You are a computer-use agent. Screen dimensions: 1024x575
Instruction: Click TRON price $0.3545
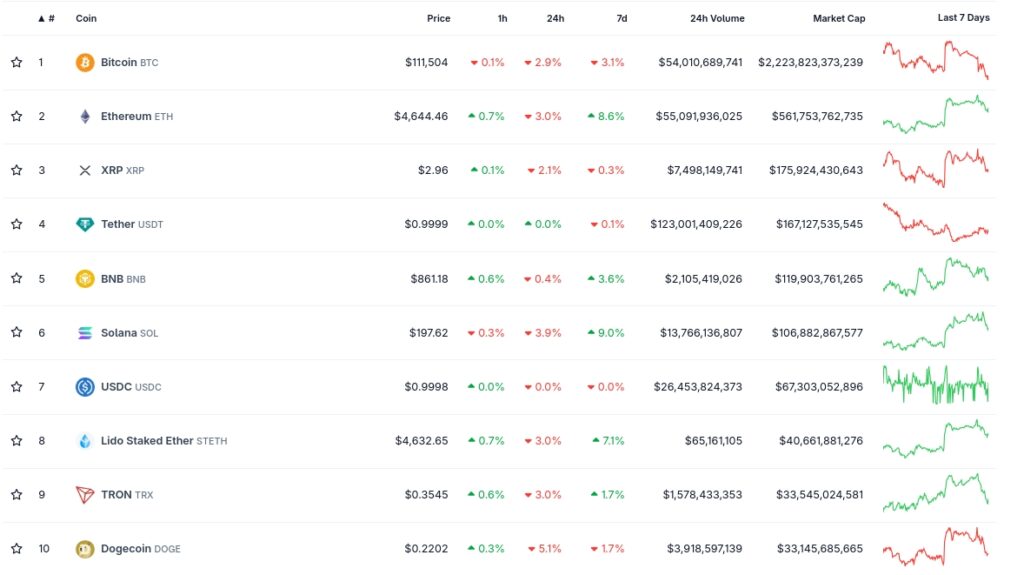[x=426, y=495]
